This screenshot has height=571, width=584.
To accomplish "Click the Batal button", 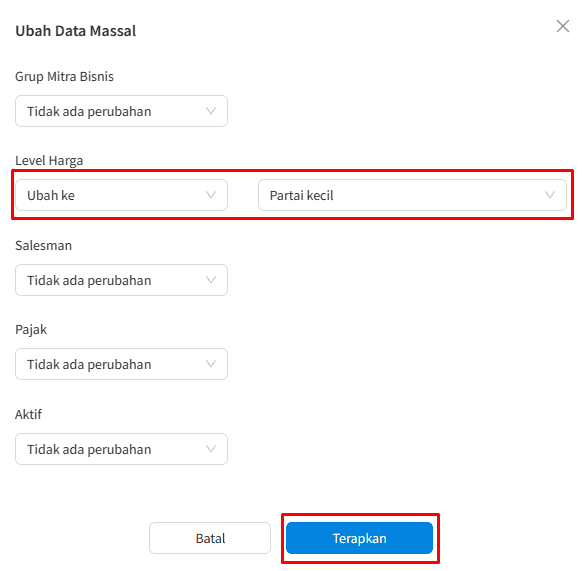I will (x=210, y=538).
